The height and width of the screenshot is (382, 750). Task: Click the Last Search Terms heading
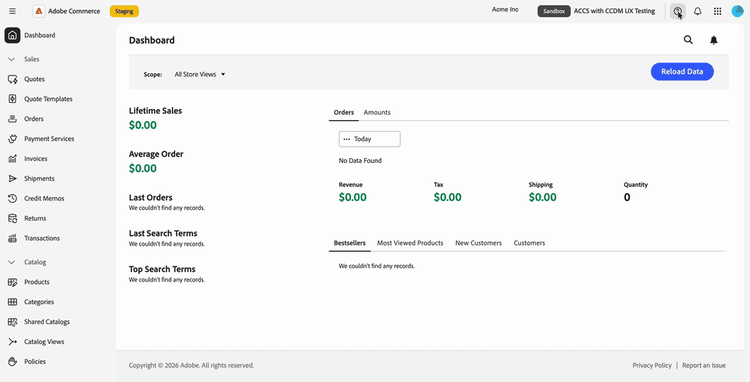click(x=163, y=233)
